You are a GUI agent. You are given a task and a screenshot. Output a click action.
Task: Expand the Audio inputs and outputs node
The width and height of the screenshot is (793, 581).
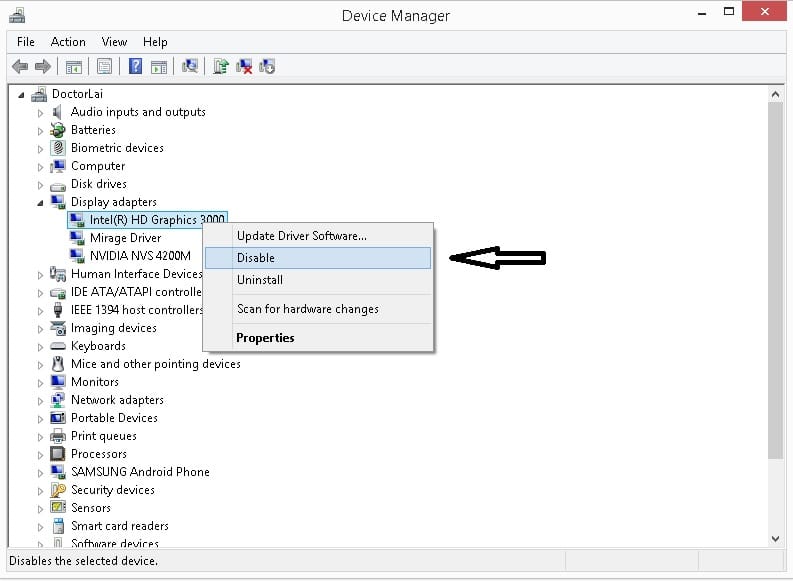click(40, 113)
